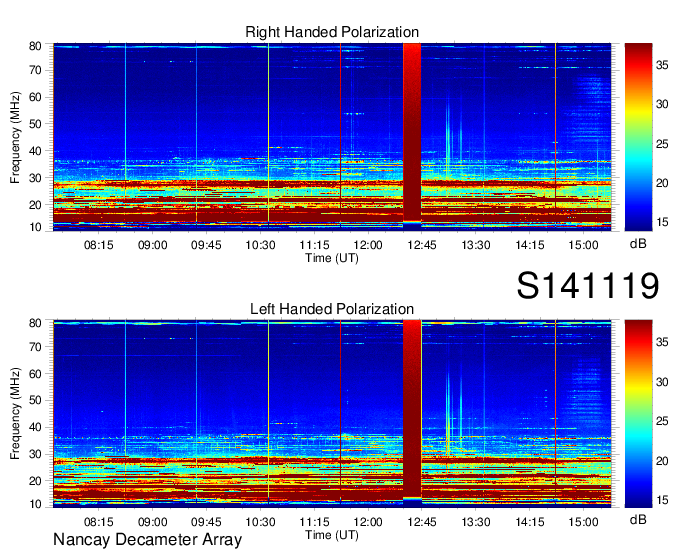Click the 30 dB mark on the bottom colorbar
Screen dimensions: 680x552
662,382
